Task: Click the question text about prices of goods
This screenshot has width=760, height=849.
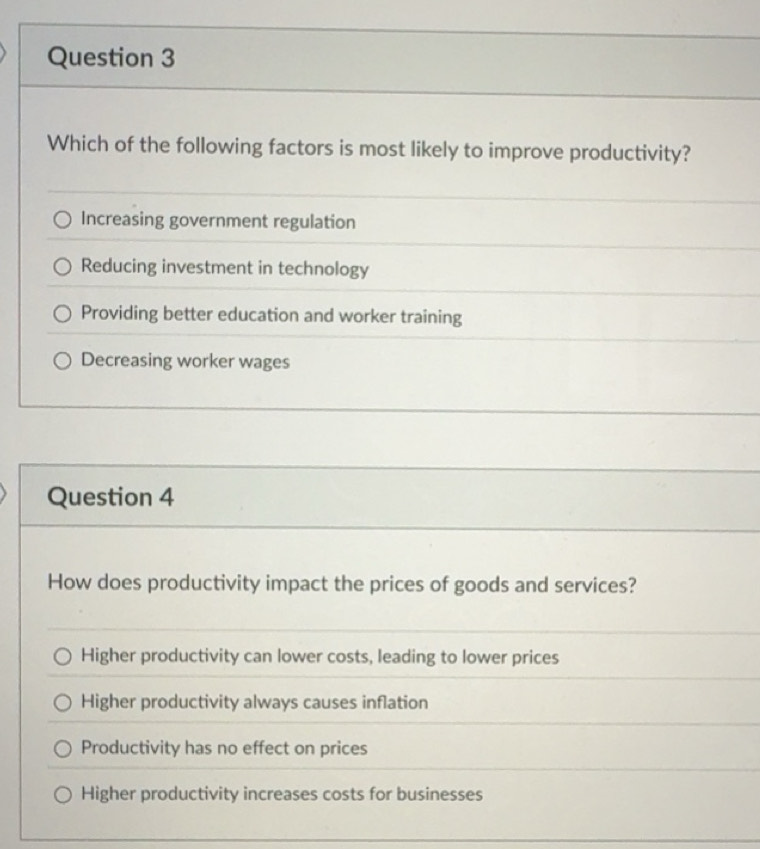Action: 341,585
